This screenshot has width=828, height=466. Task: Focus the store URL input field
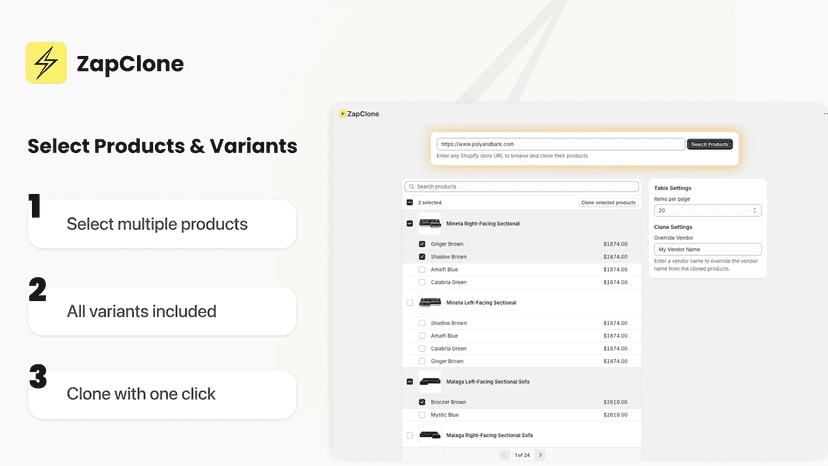coord(561,144)
